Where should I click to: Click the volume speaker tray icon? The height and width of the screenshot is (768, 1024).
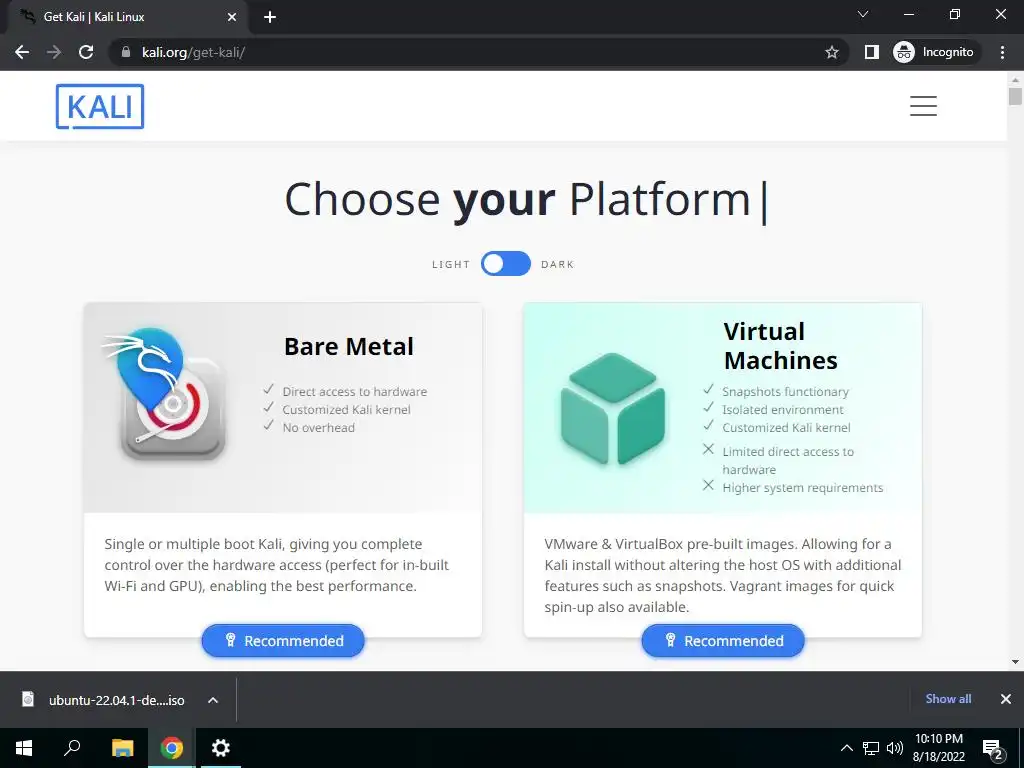(x=895, y=748)
